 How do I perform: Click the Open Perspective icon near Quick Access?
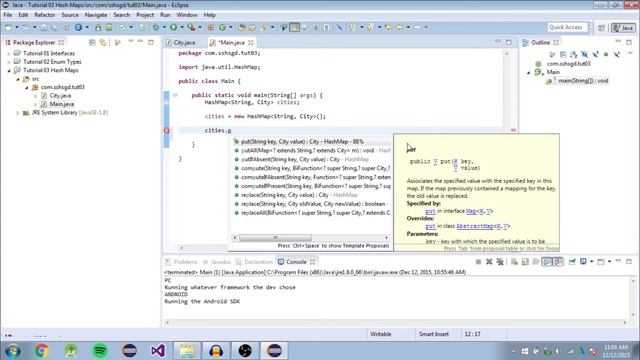tap(601, 28)
